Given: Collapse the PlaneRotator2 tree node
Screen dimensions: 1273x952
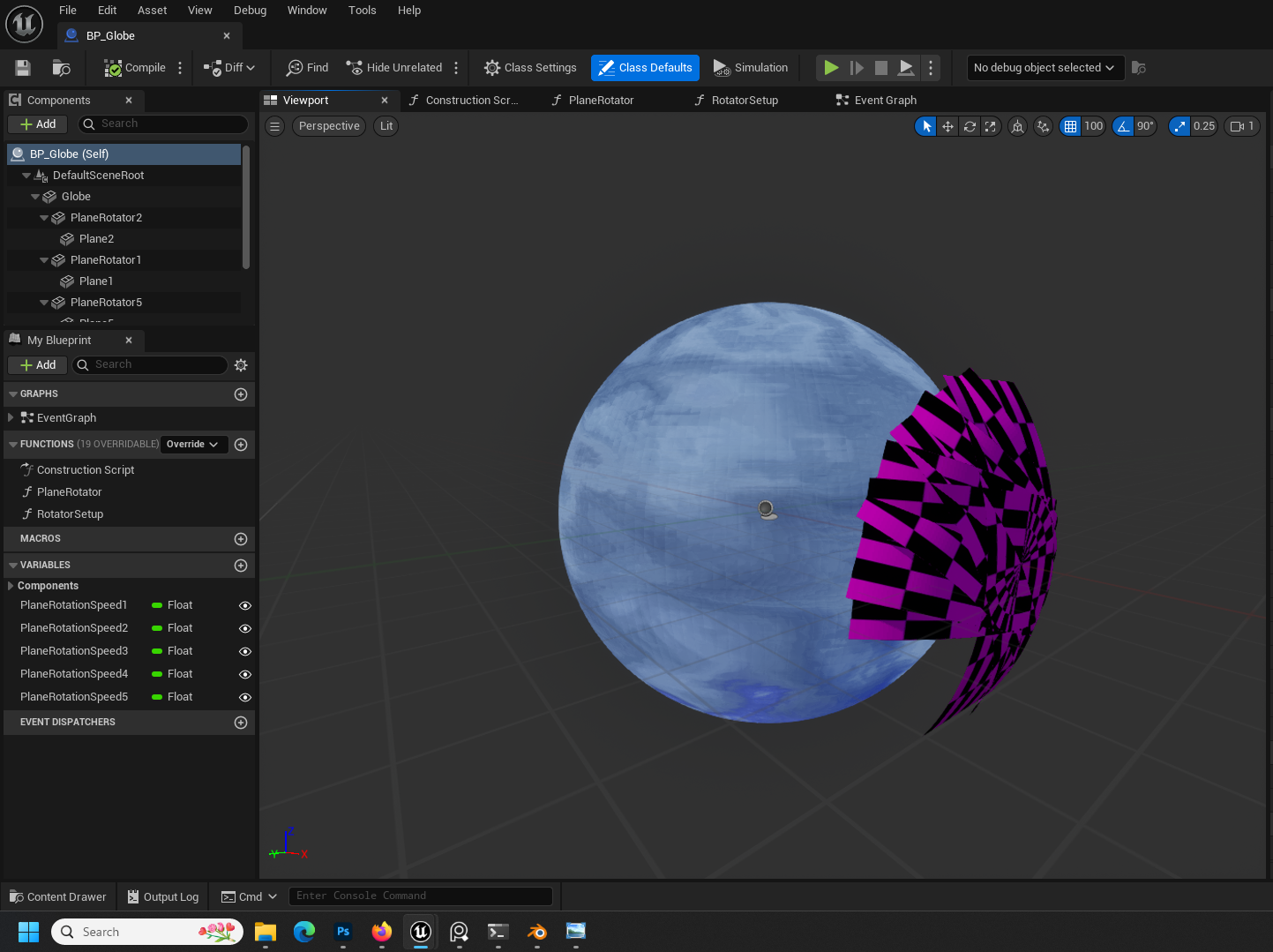Looking at the screenshot, I should tap(44, 218).
